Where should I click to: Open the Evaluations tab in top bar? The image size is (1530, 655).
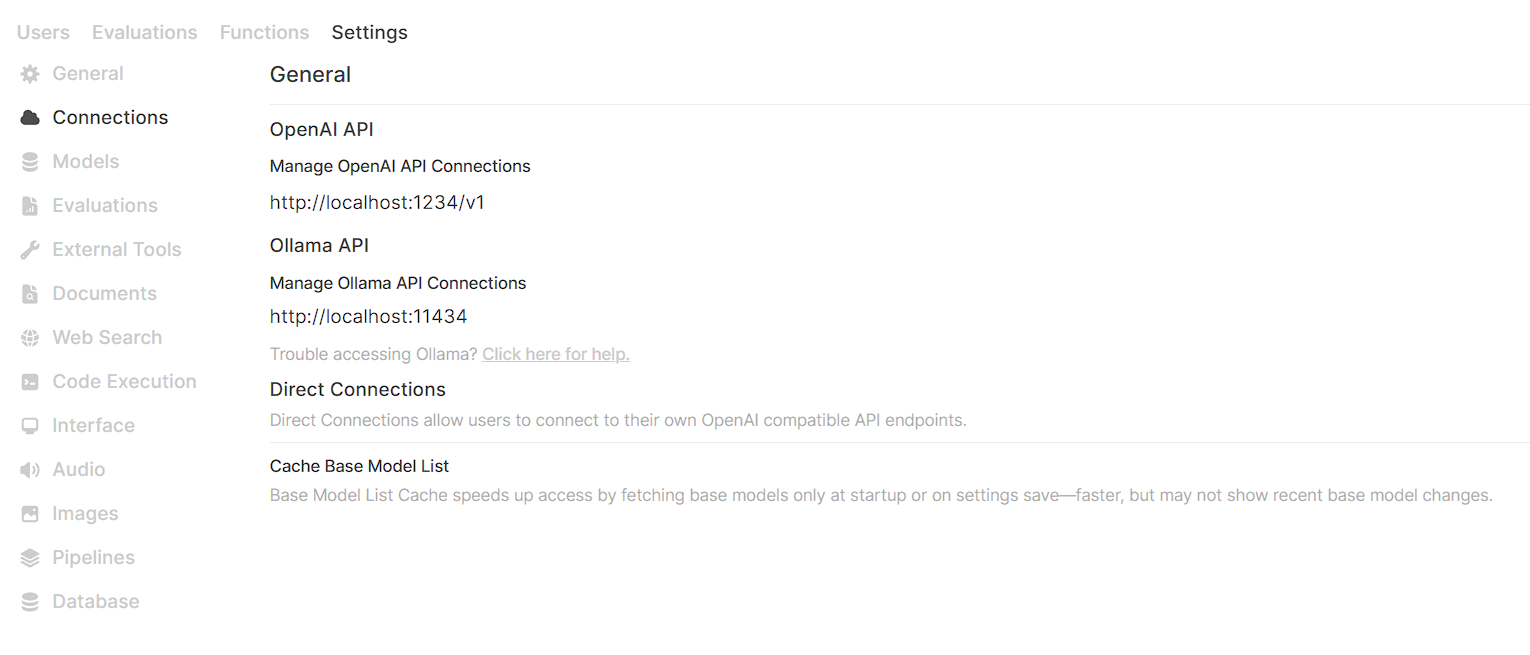pyautogui.click(x=145, y=33)
